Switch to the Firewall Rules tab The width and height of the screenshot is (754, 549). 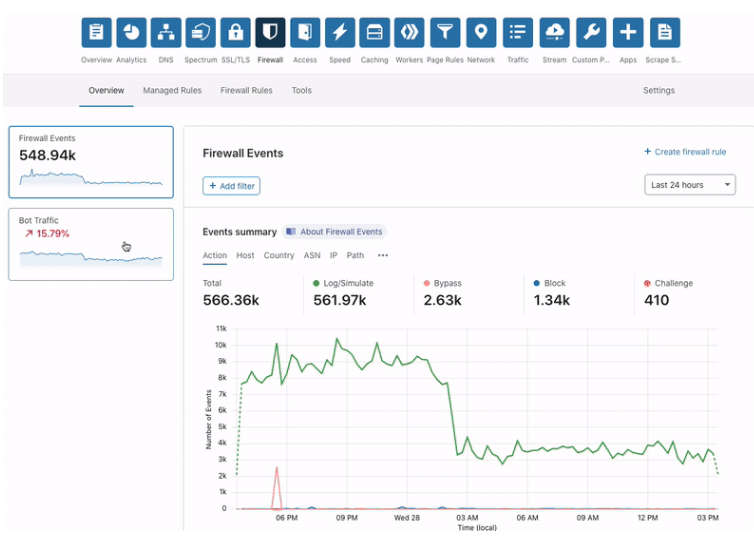(x=246, y=90)
